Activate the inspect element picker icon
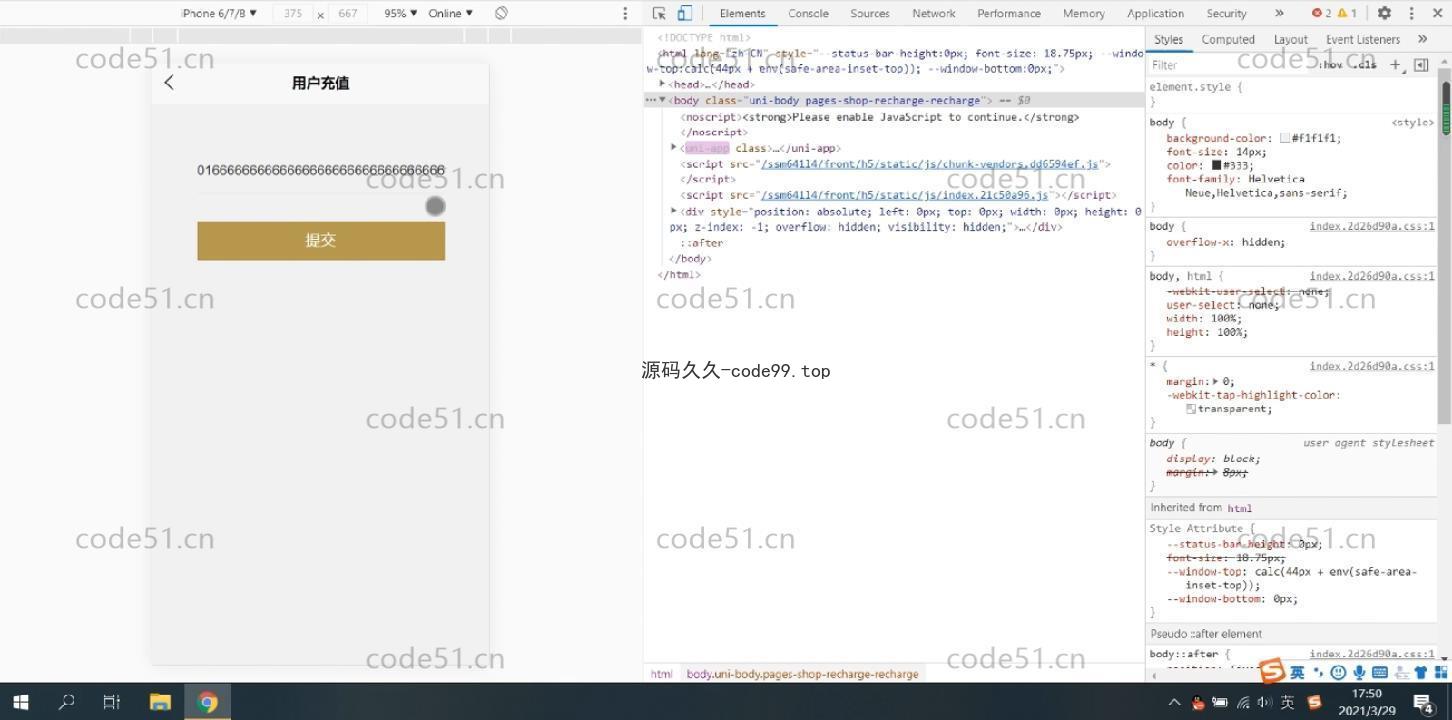1452x720 pixels. click(659, 13)
